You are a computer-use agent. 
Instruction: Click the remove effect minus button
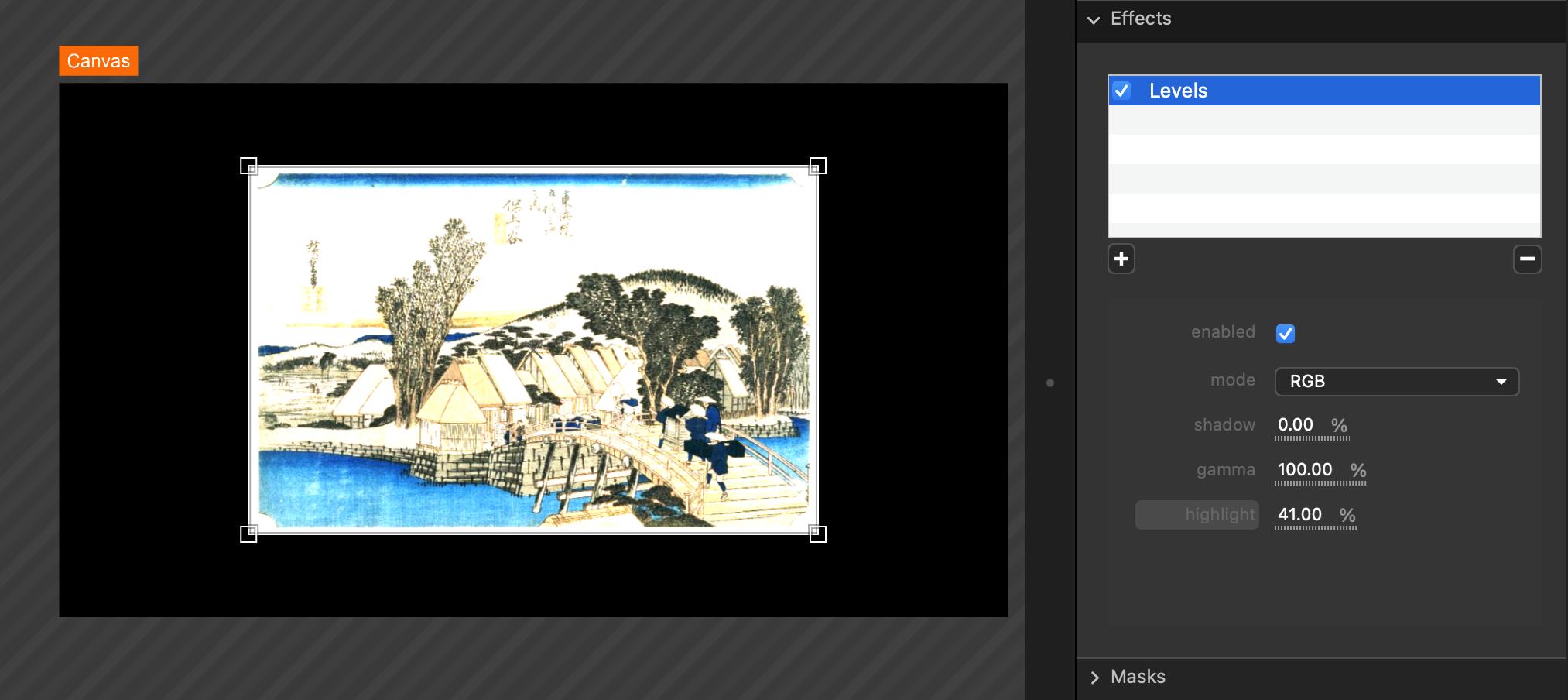(x=1526, y=259)
